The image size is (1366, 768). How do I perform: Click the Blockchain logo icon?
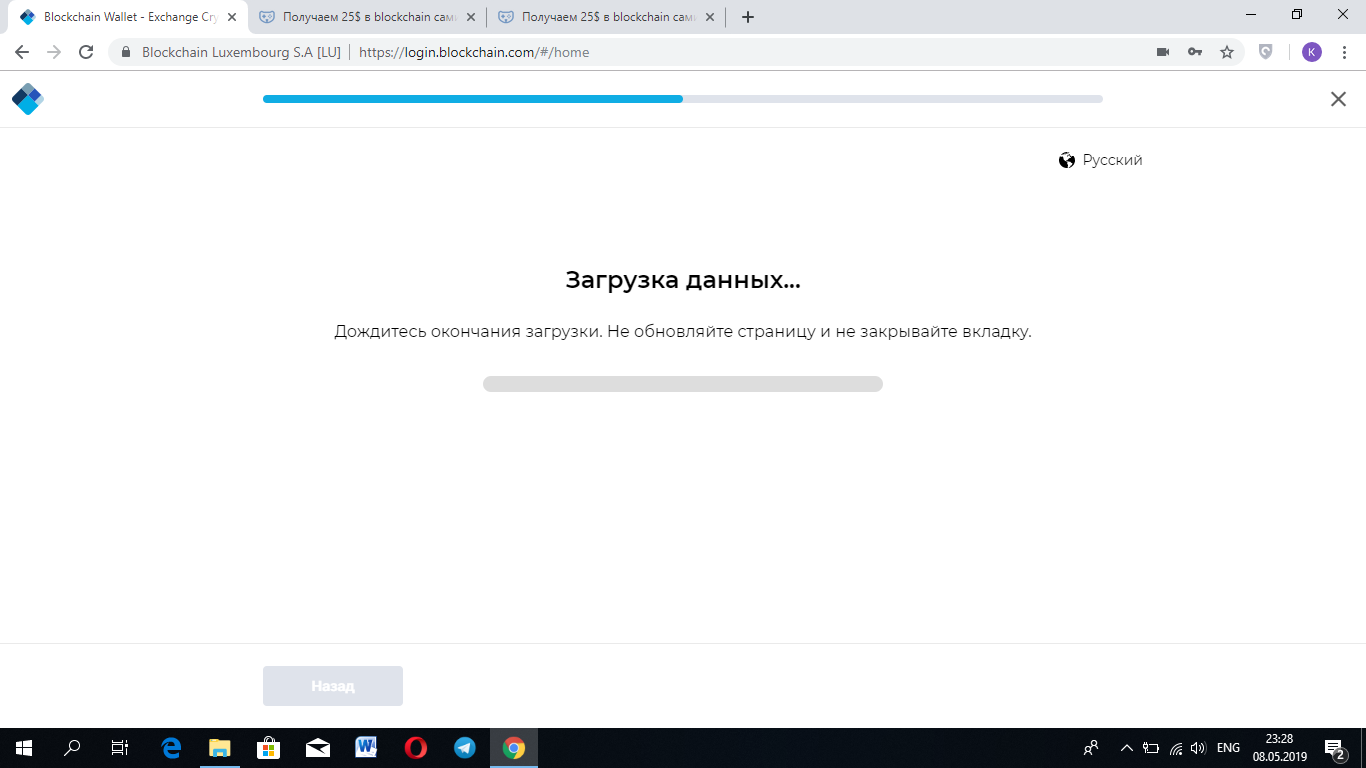28,99
